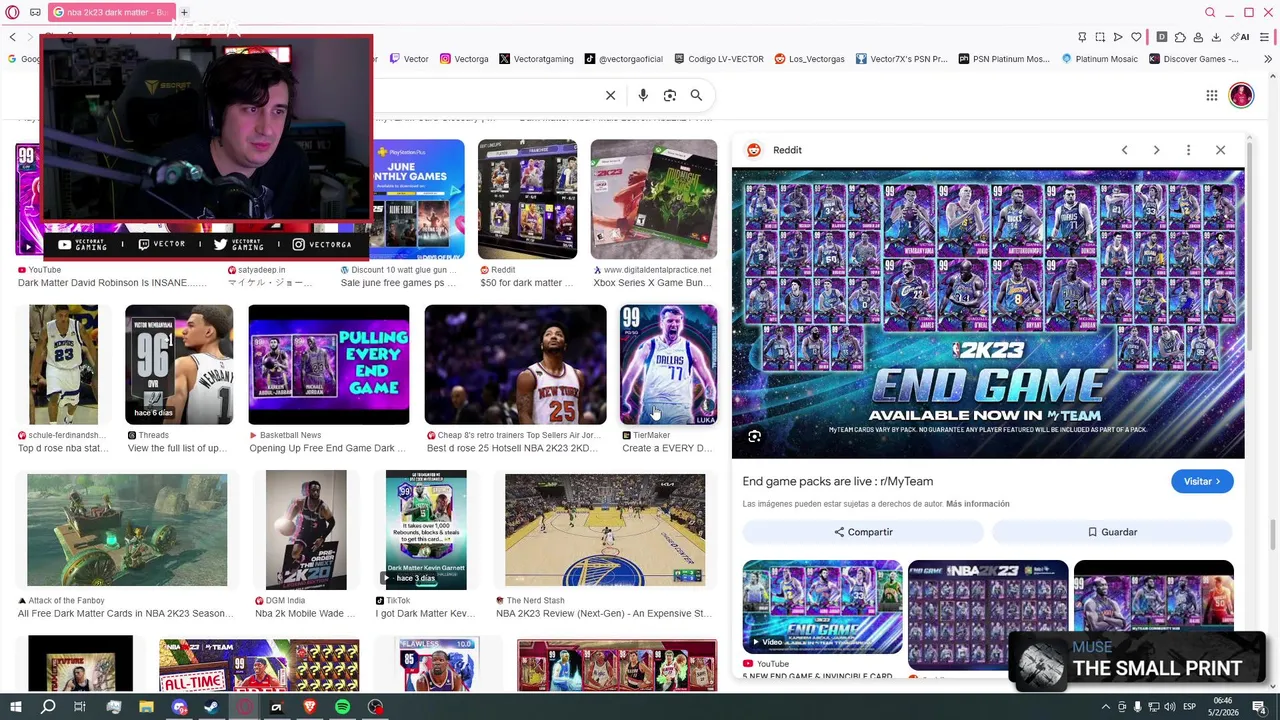Click the browser search icon in title bar
Viewport: 1280px width, 720px height.
(x=1210, y=12)
